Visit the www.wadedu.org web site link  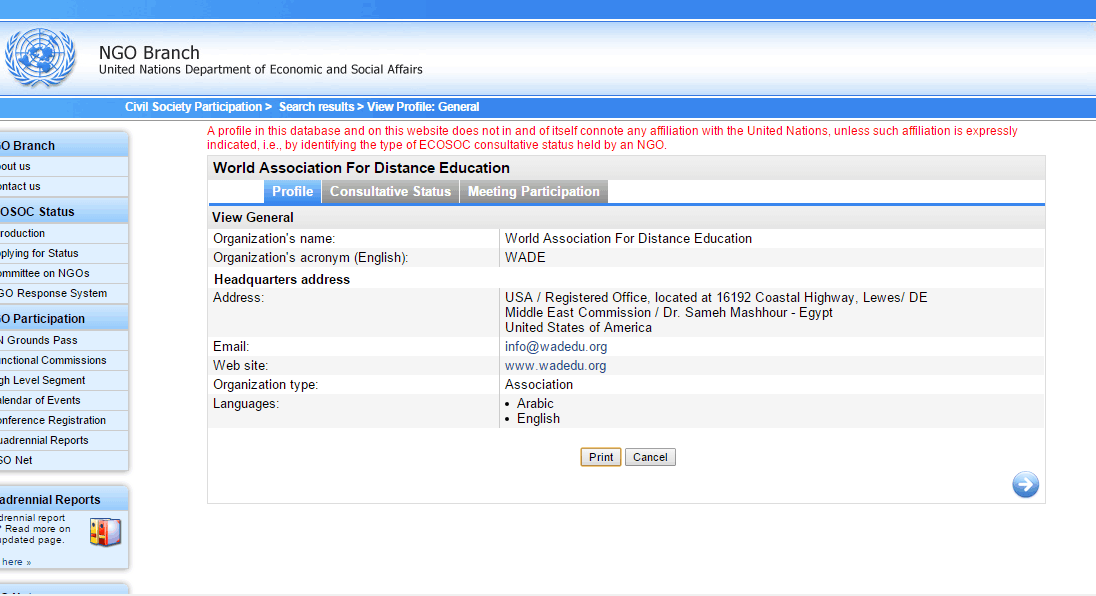555,366
